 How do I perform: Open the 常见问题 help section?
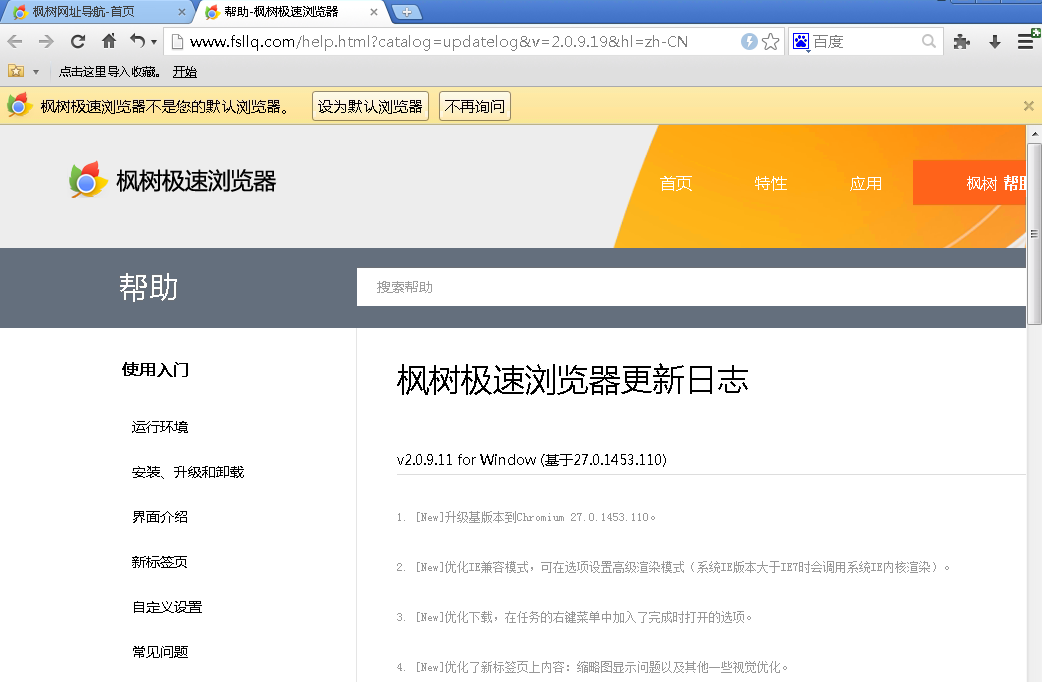pos(159,651)
